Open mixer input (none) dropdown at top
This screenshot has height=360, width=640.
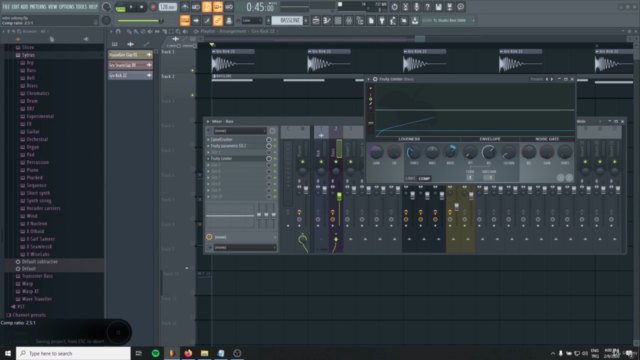[x=240, y=131]
